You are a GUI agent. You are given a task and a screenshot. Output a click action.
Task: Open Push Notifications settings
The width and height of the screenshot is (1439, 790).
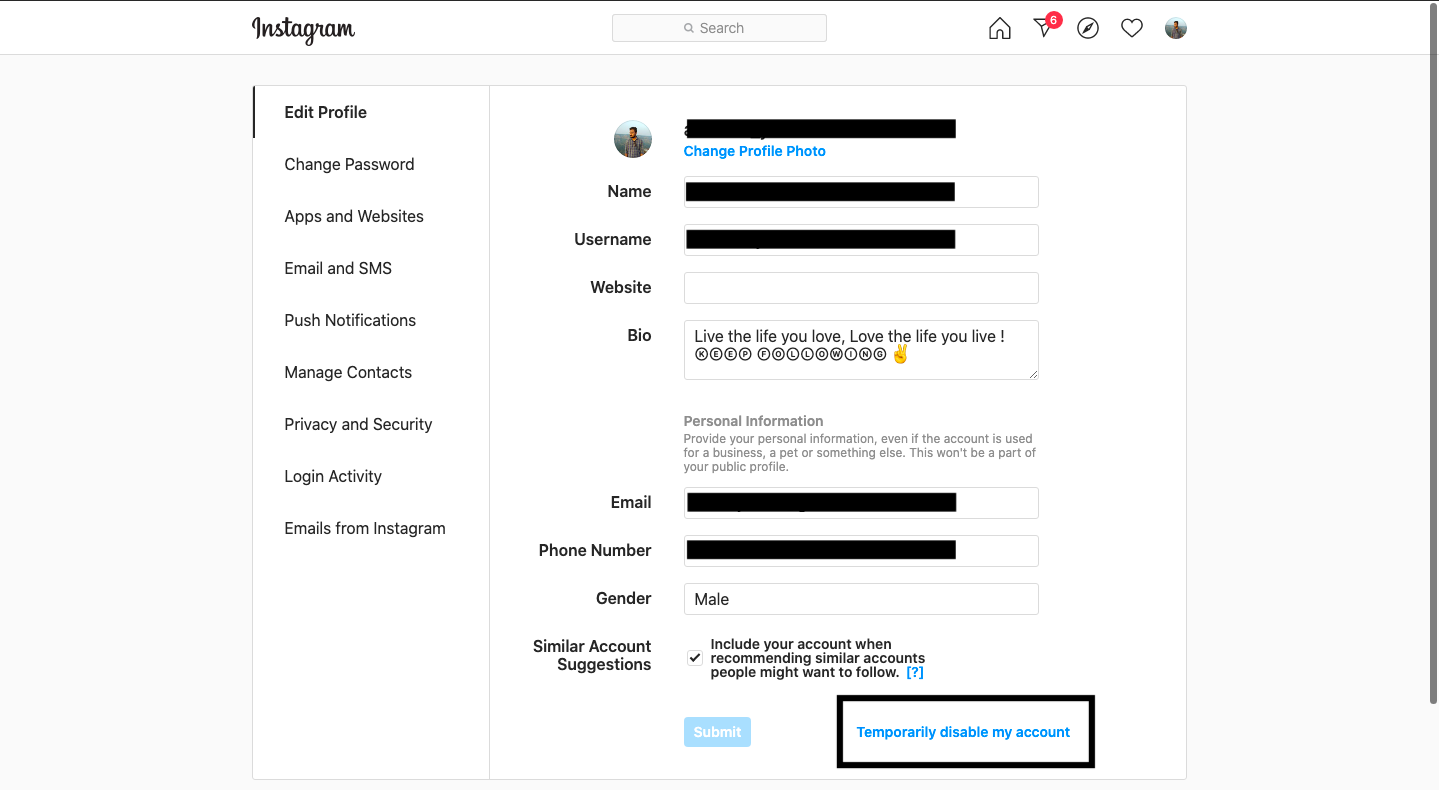point(350,320)
